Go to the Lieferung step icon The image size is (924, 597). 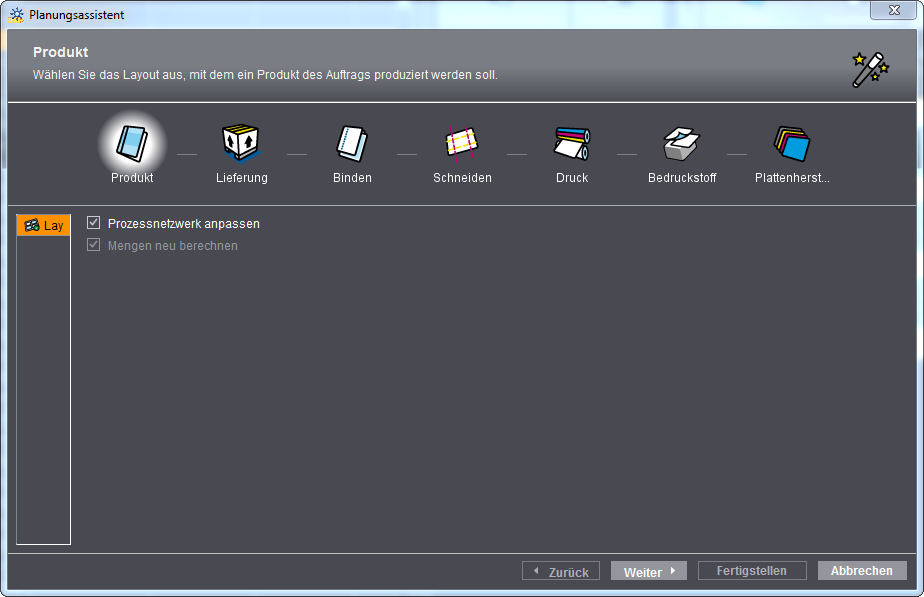pyautogui.click(x=241, y=143)
